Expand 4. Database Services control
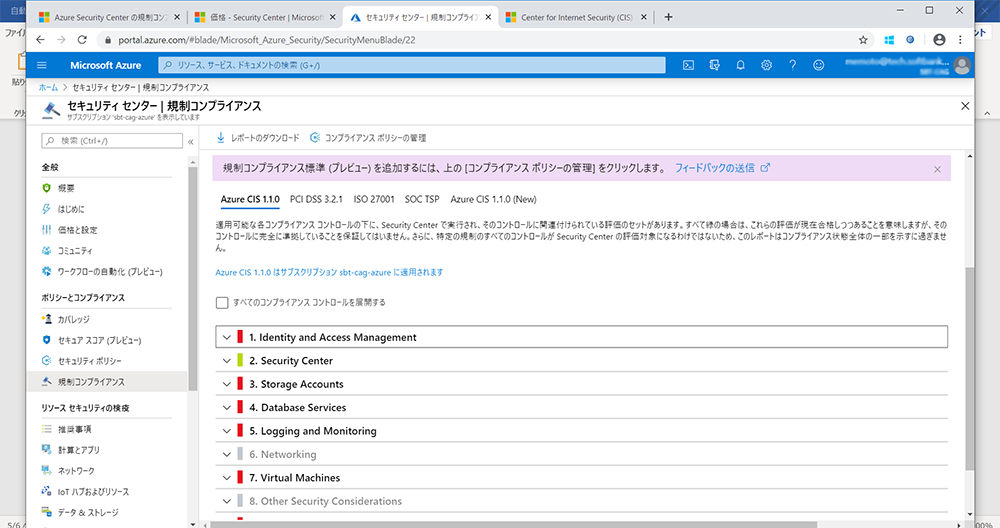 tap(226, 407)
